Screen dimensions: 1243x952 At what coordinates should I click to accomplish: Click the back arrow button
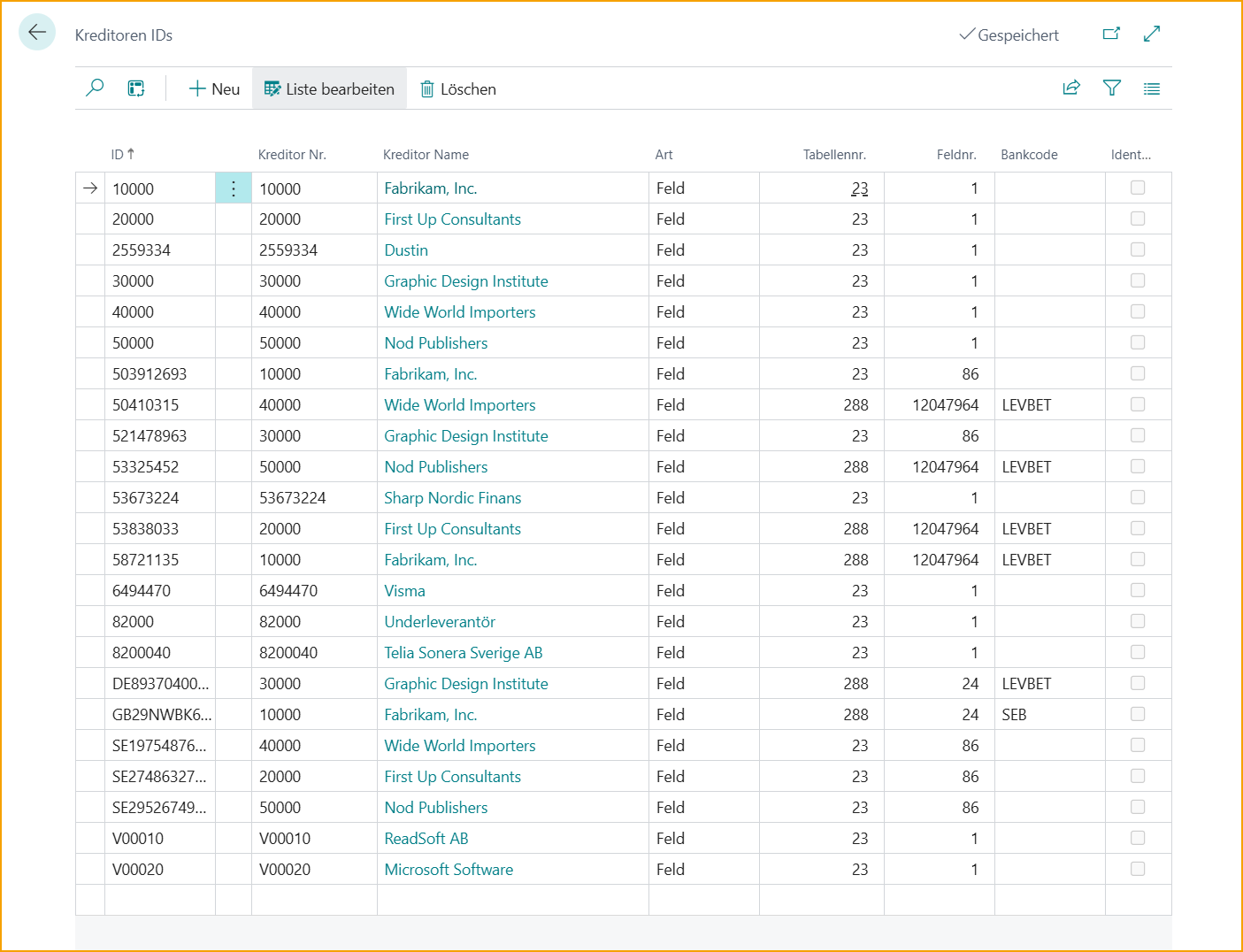click(37, 33)
